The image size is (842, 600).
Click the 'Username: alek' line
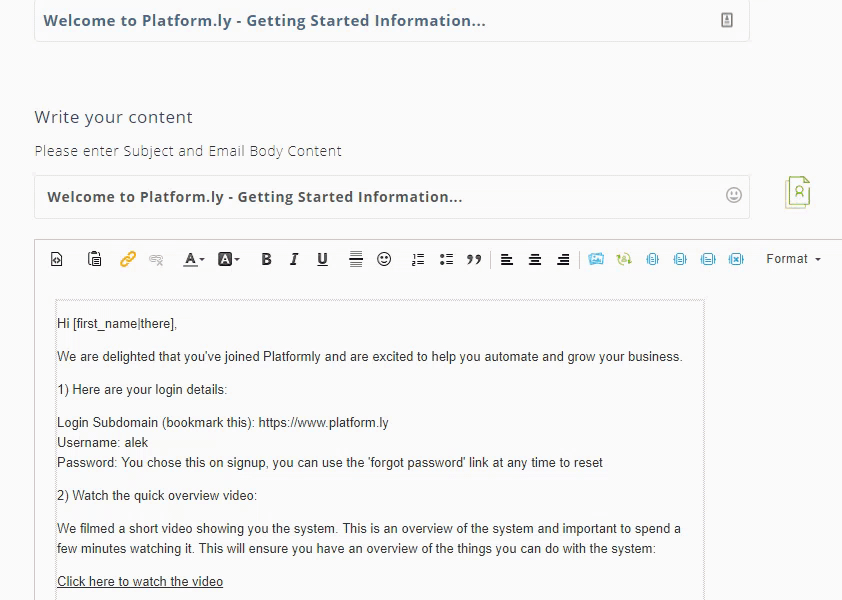103,443
